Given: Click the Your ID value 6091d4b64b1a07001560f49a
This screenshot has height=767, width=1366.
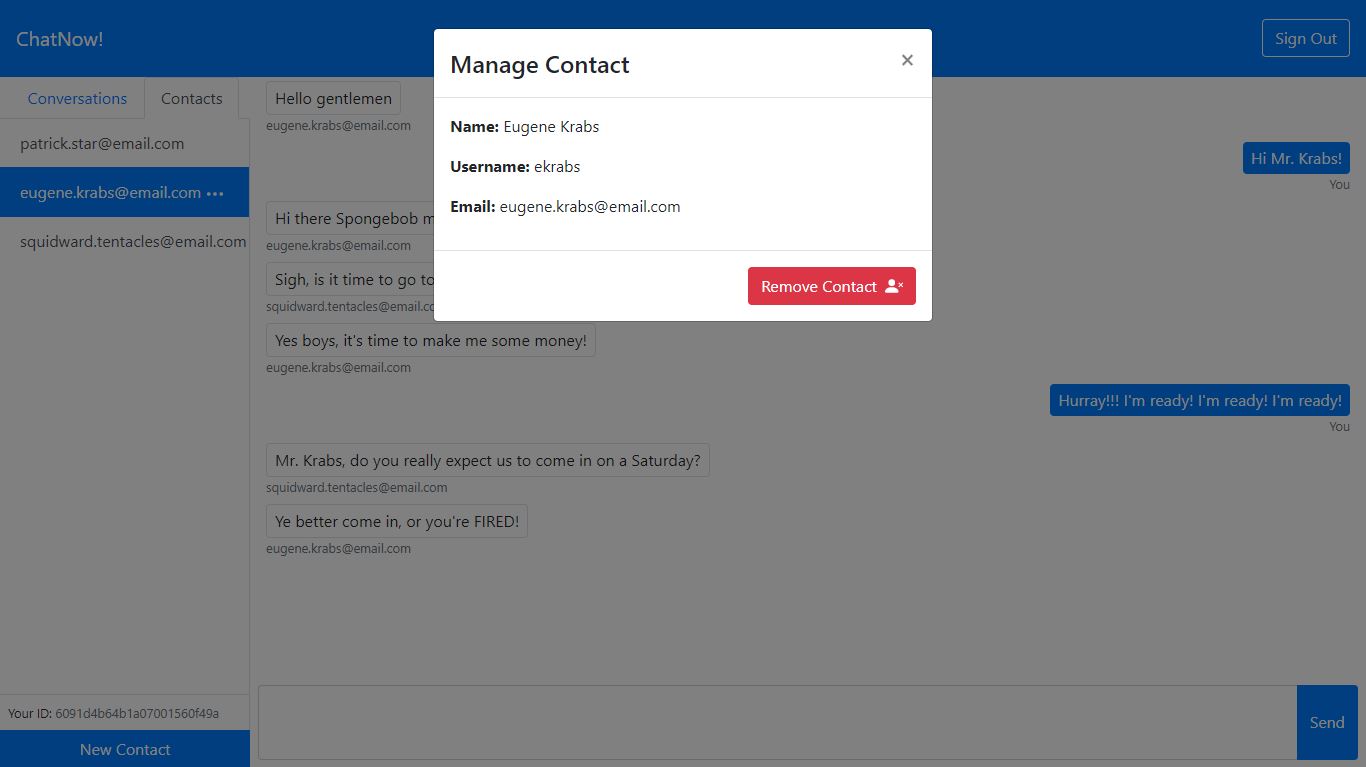Looking at the screenshot, I should pyautogui.click(x=137, y=713).
